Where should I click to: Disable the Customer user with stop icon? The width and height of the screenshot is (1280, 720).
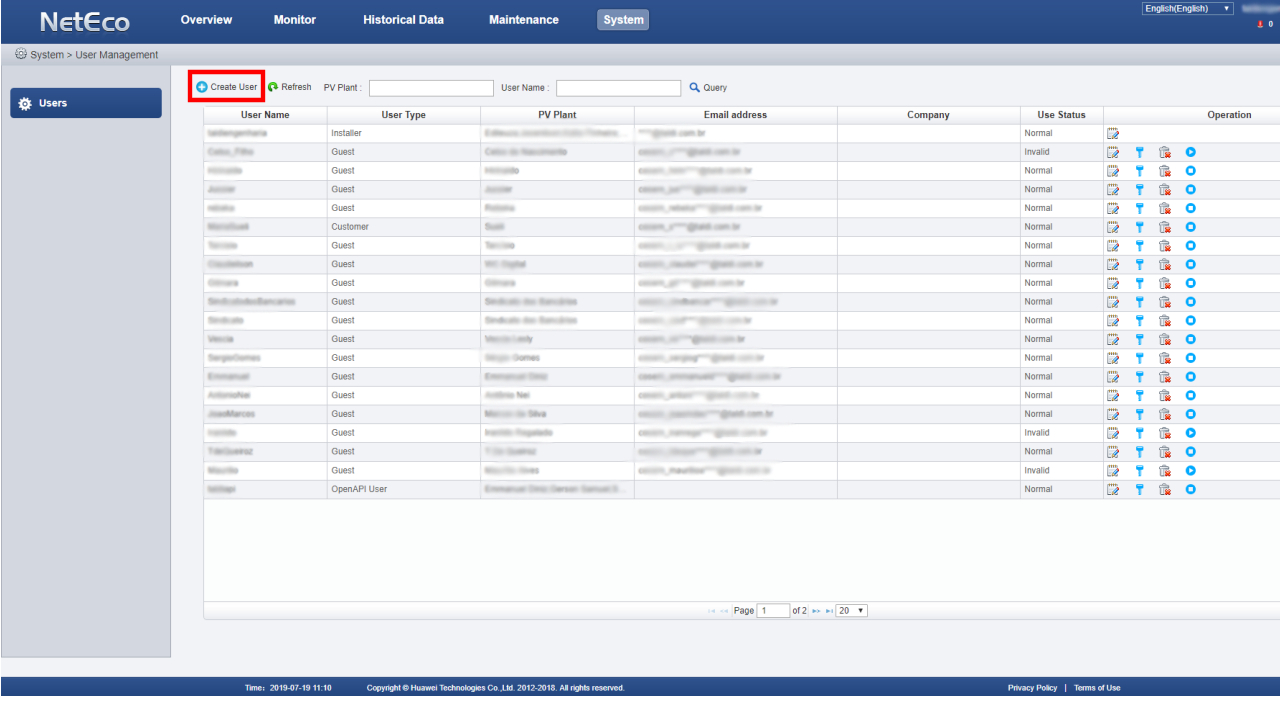coord(1190,227)
